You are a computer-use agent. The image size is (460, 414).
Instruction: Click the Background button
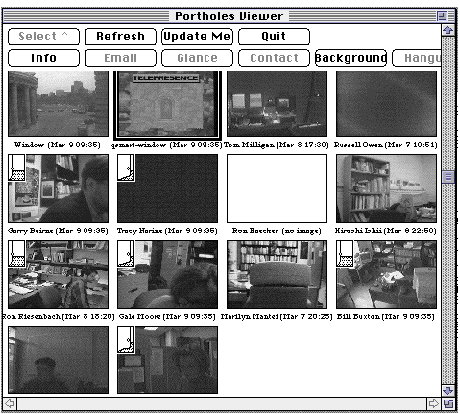click(351, 58)
